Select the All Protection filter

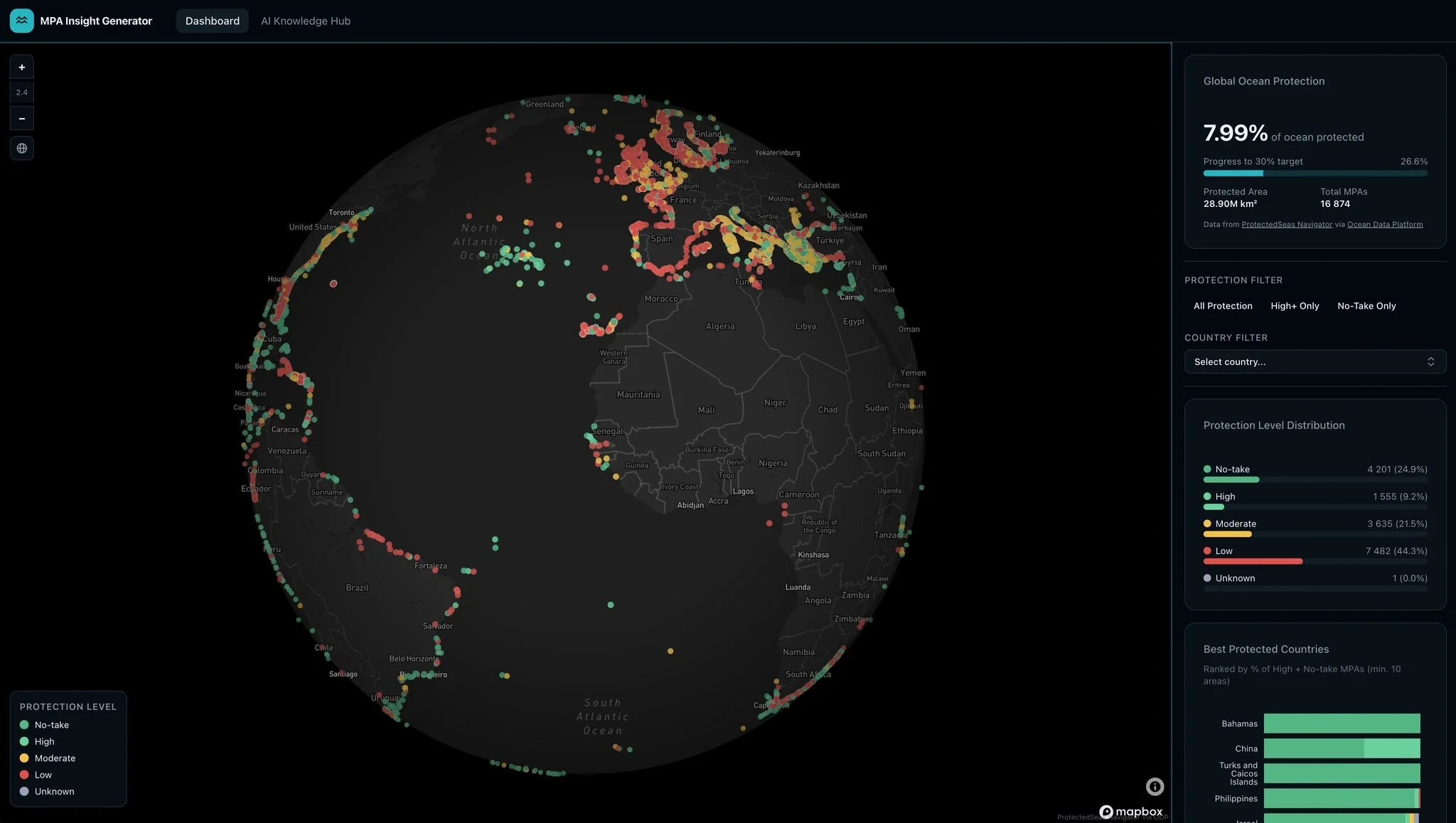point(1223,306)
